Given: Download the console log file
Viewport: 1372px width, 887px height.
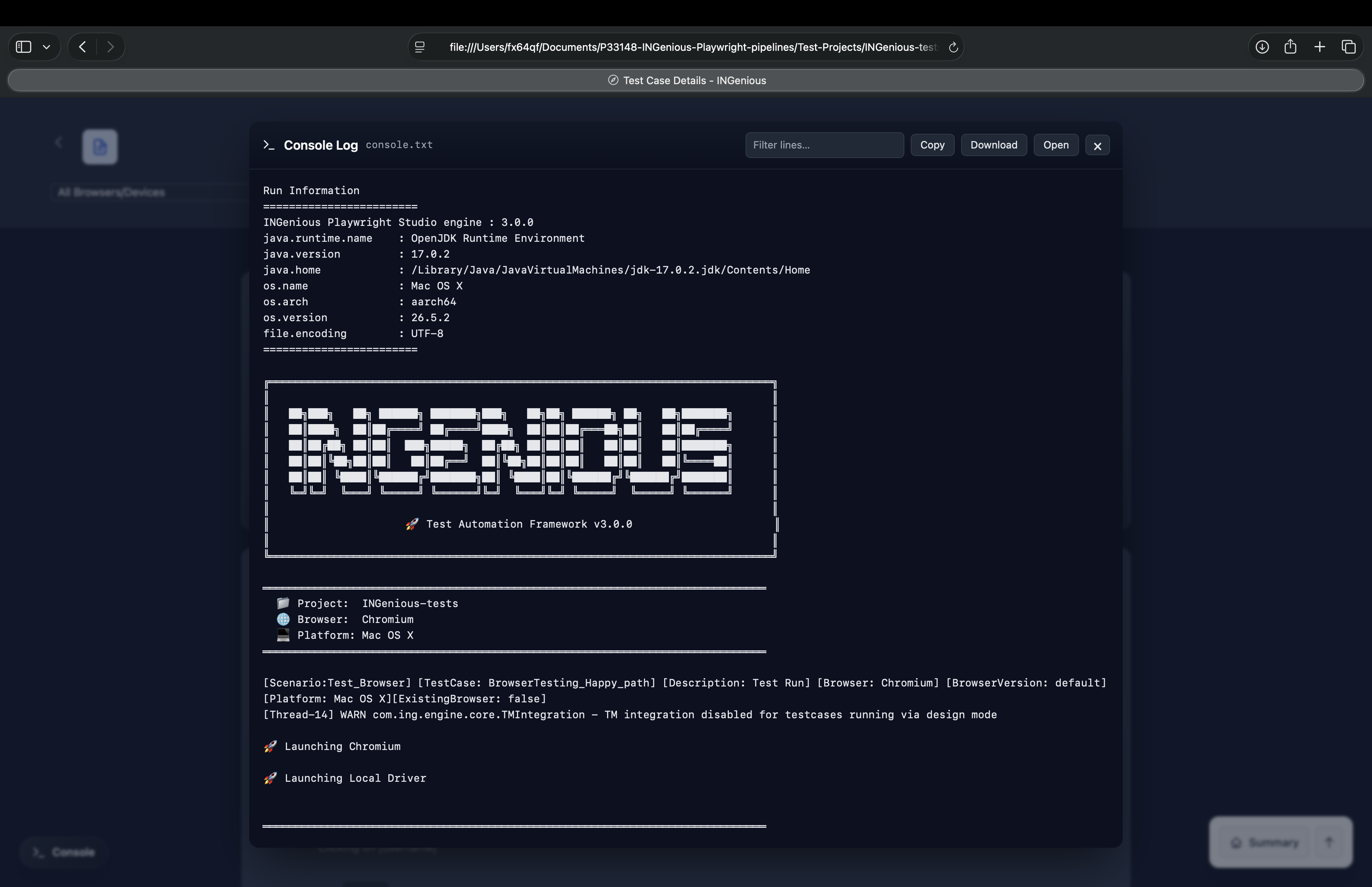Looking at the screenshot, I should point(994,145).
